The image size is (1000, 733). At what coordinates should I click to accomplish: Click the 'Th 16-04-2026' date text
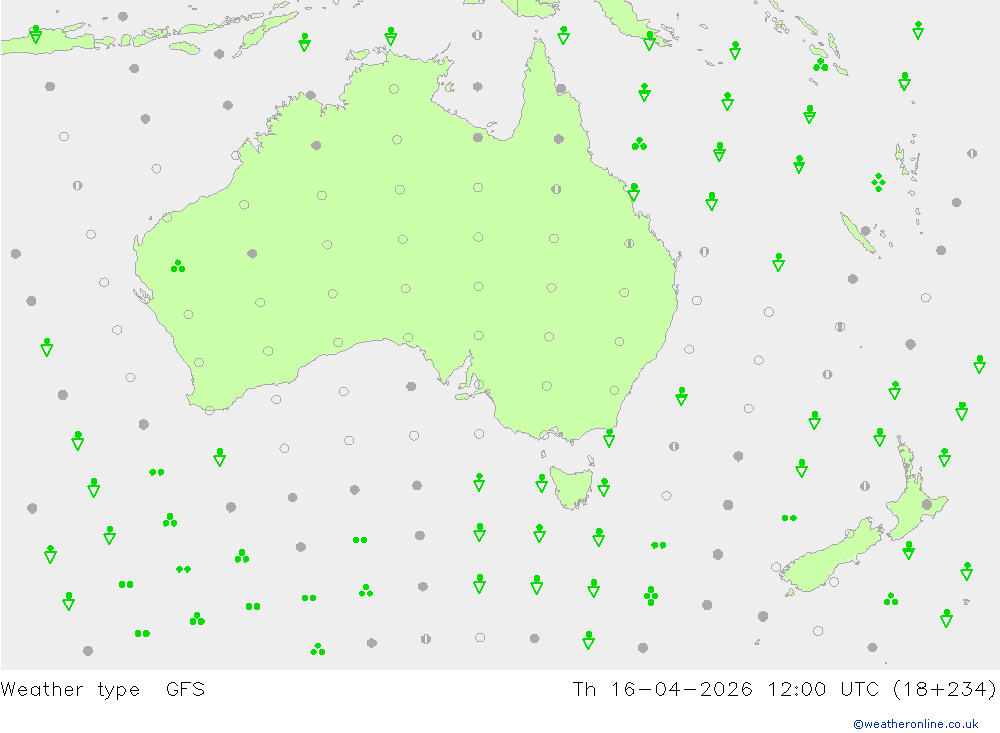pyautogui.click(x=662, y=690)
